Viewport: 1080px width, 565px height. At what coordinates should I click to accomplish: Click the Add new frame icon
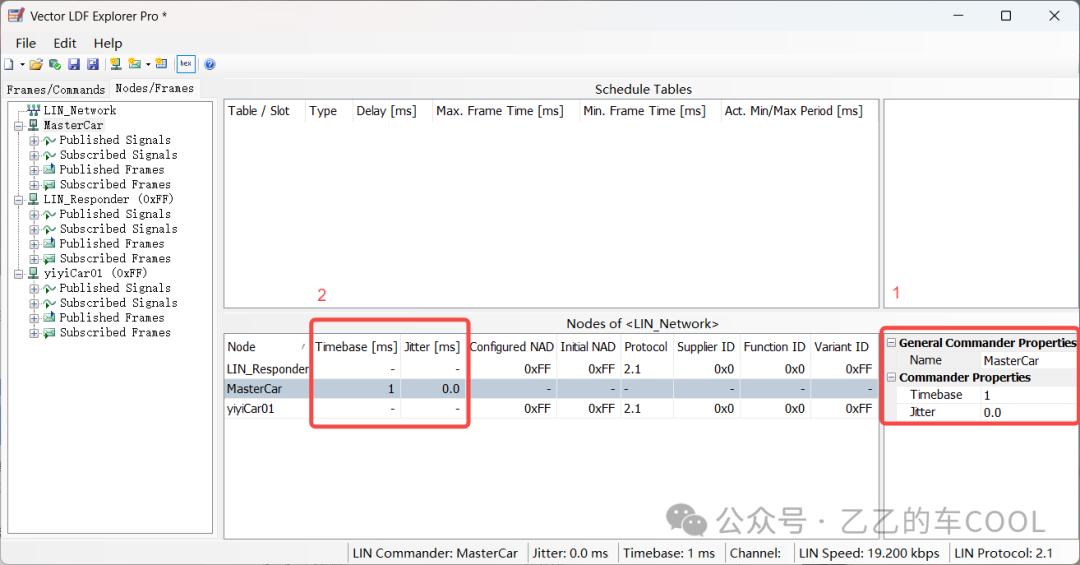coord(134,64)
